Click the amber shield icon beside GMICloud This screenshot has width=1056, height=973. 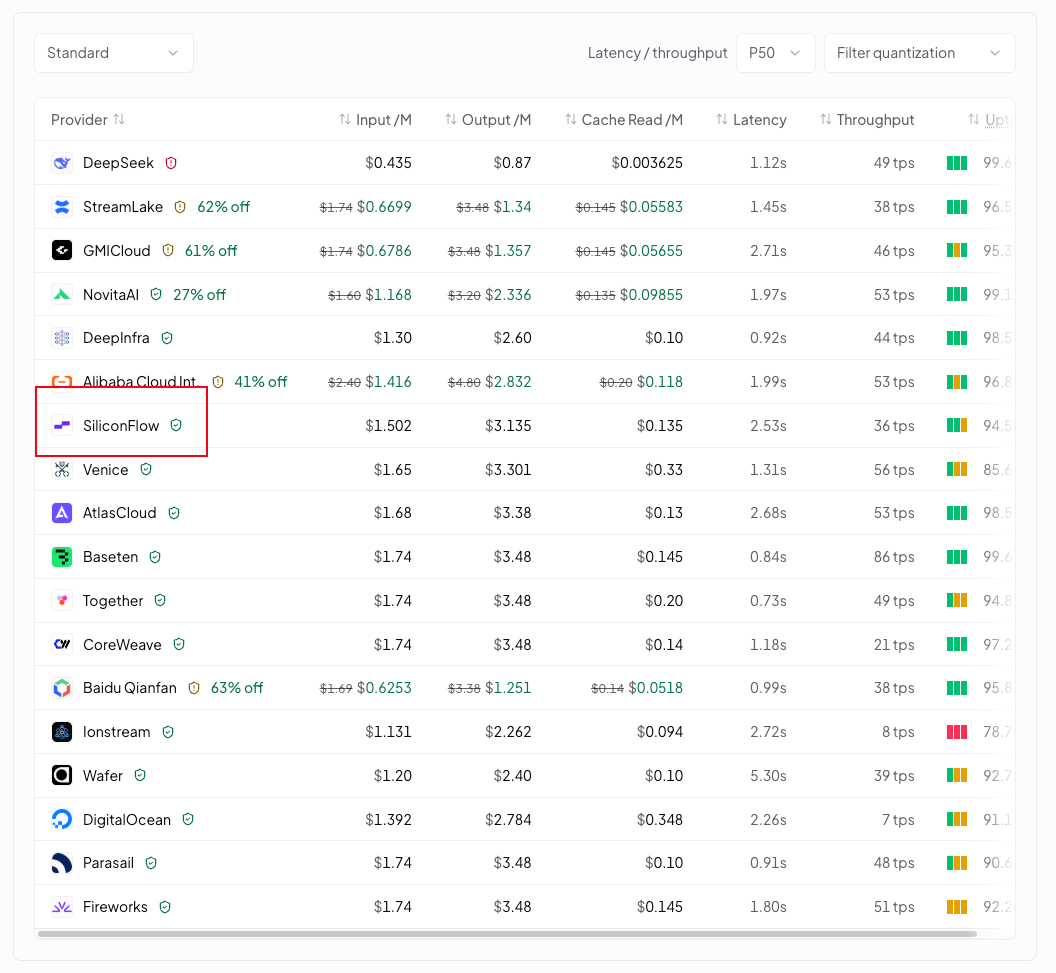(168, 250)
